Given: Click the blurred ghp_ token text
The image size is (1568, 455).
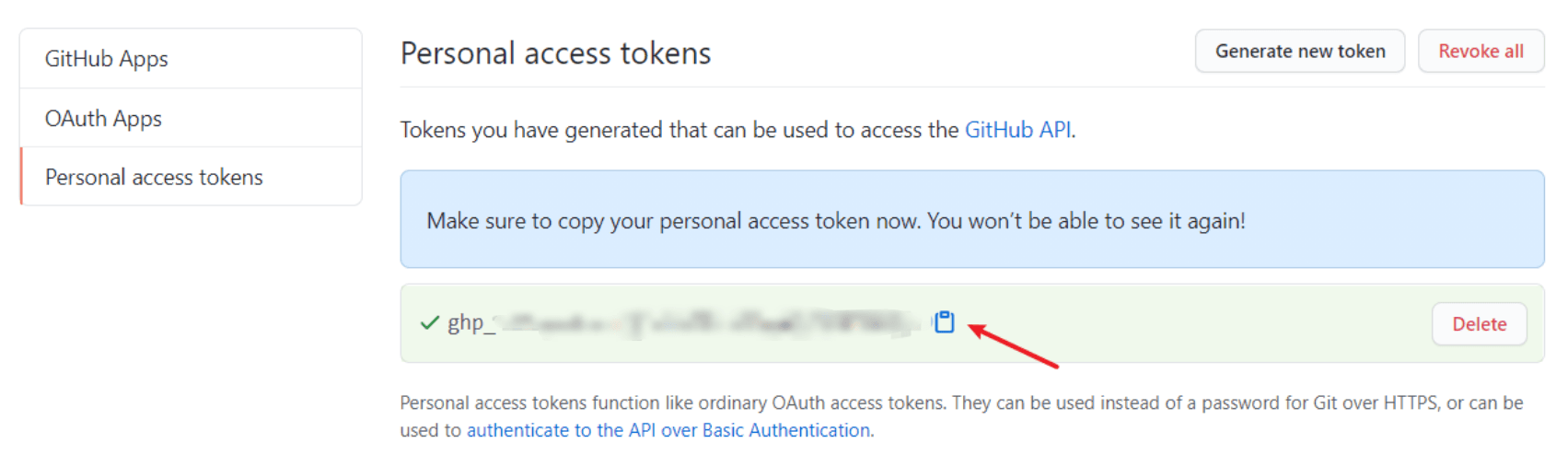Looking at the screenshot, I should point(683,322).
